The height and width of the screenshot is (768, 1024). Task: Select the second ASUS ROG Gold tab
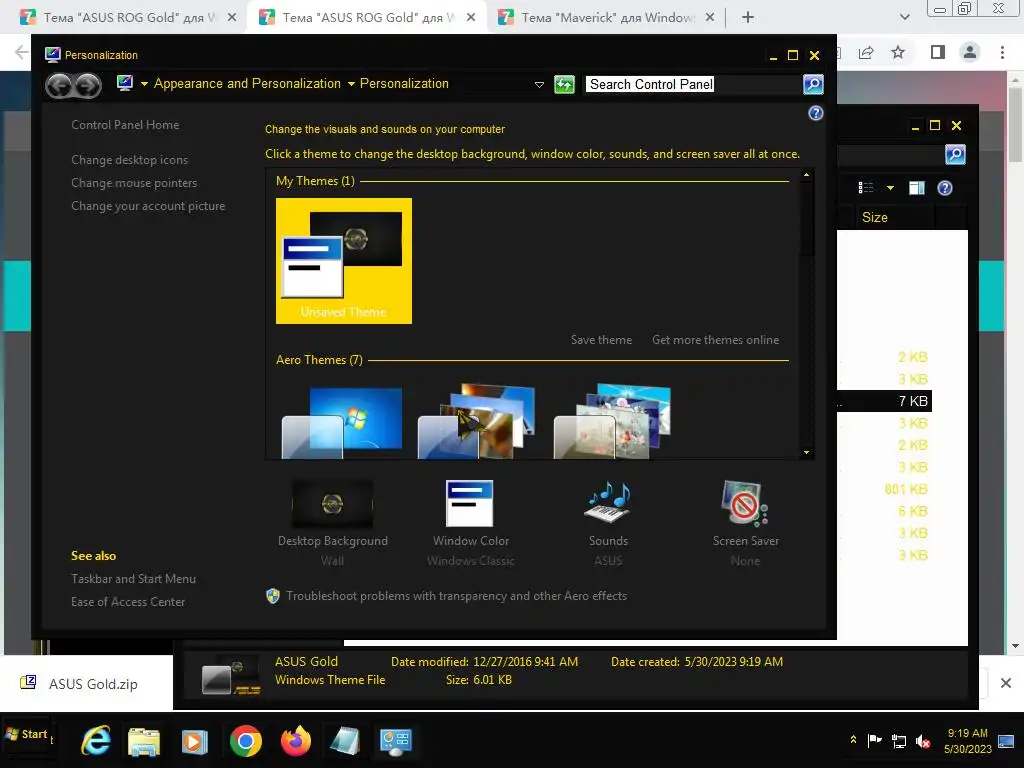(366, 18)
